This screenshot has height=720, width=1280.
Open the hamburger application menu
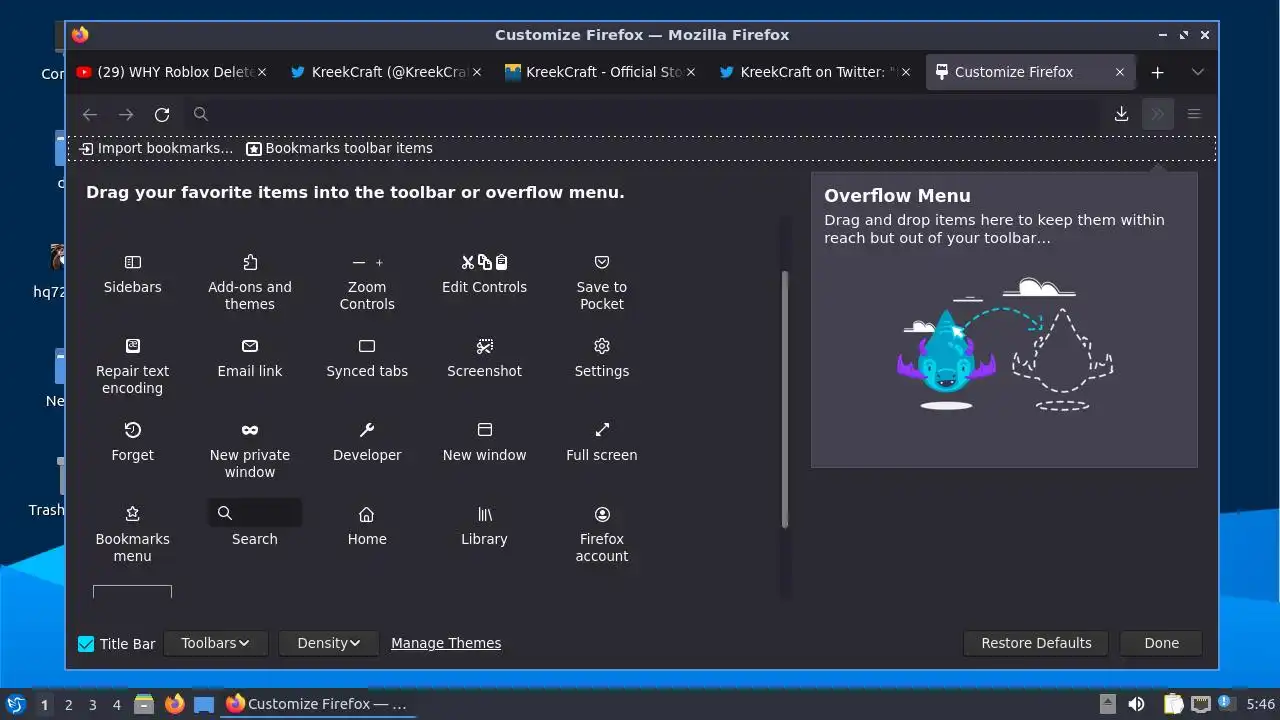(1194, 114)
